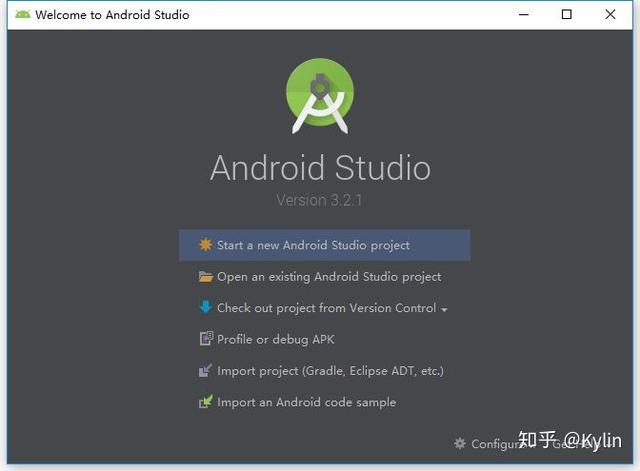640x471 pixels.
Task: Expand the Version Control dropdown arrow
Action: pos(444,310)
